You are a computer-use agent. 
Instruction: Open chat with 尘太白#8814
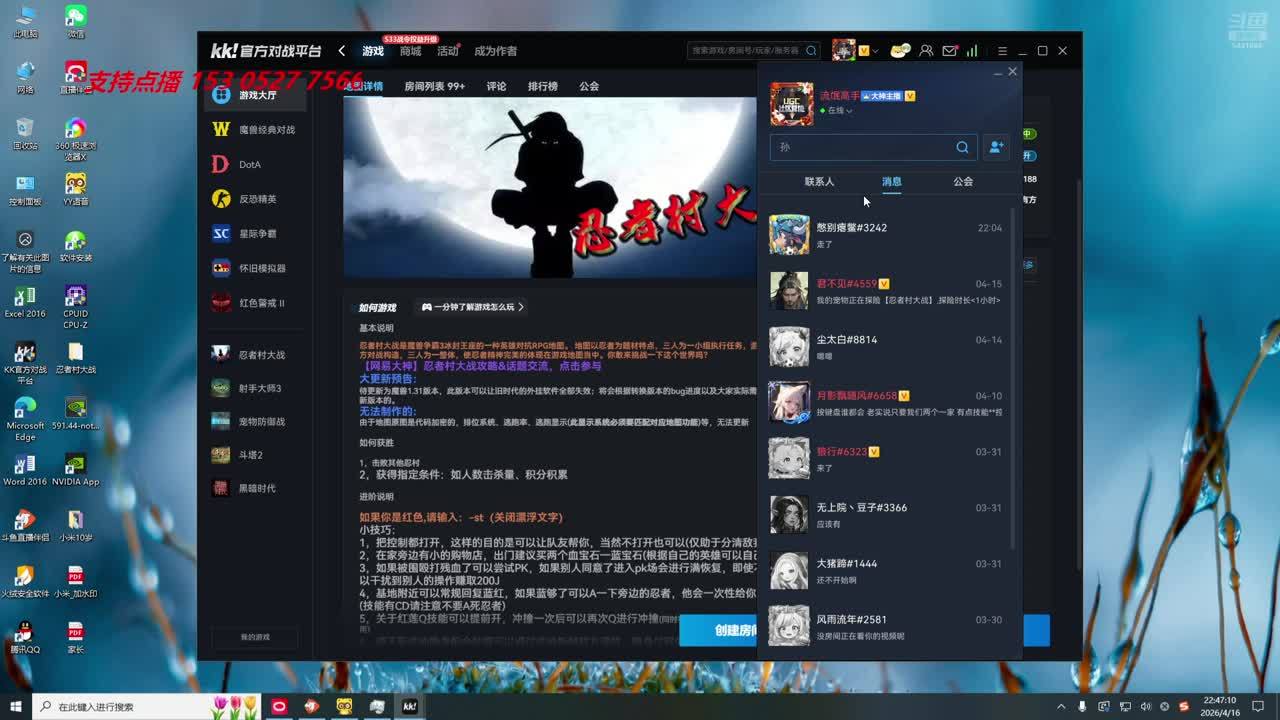click(x=886, y=347)
